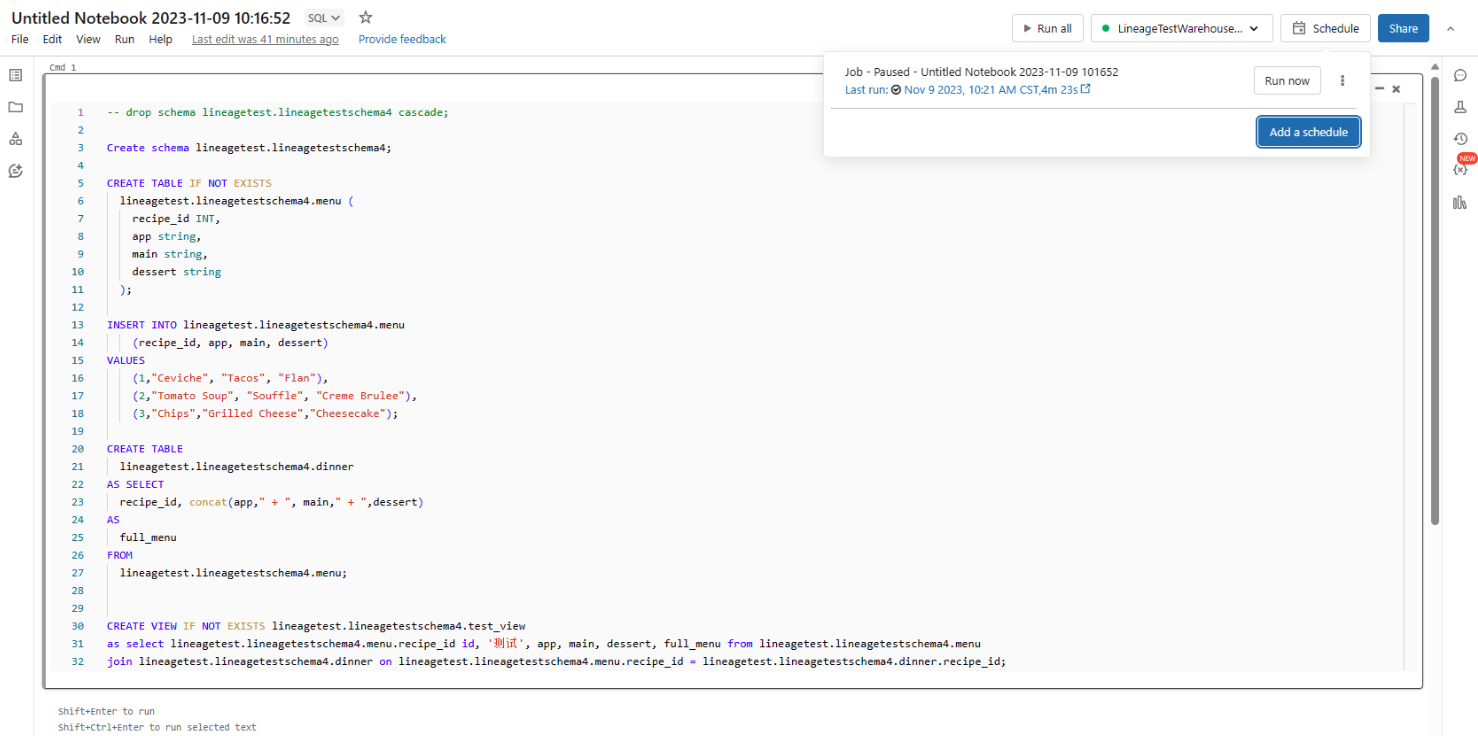Open the Help menu

pyautogui.click(x=160, y=39)
